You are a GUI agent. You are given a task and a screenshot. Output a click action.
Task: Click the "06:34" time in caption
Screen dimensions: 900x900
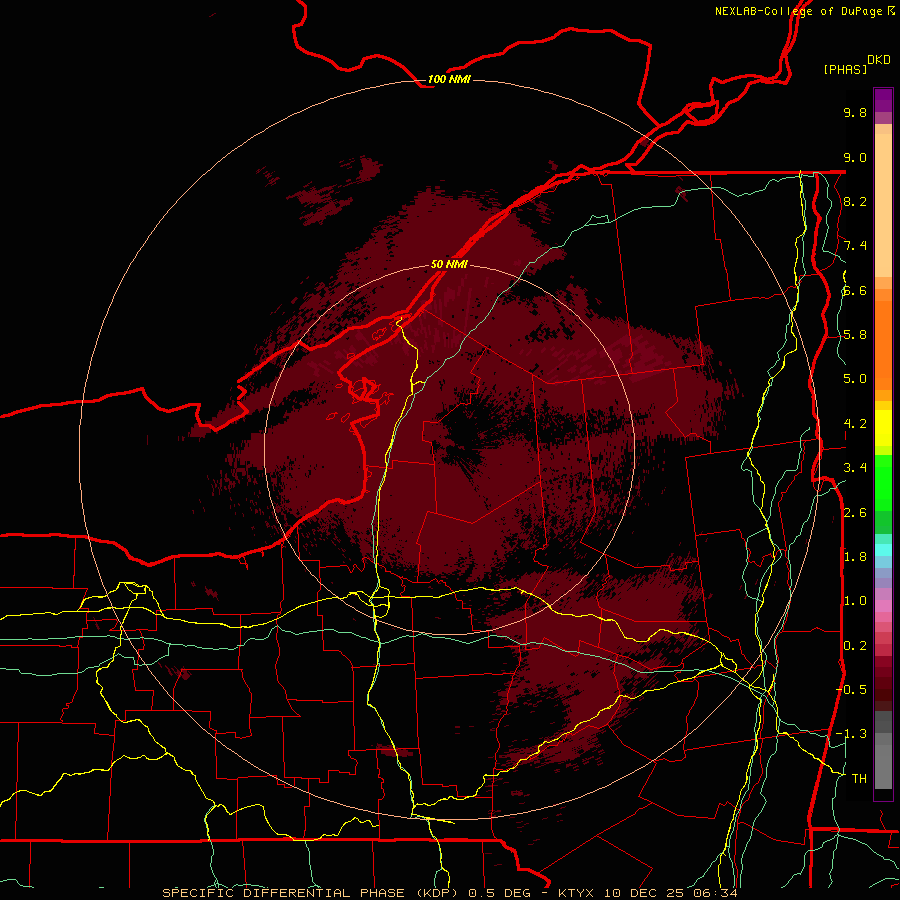pyautogui.click(x=715, y=893)
